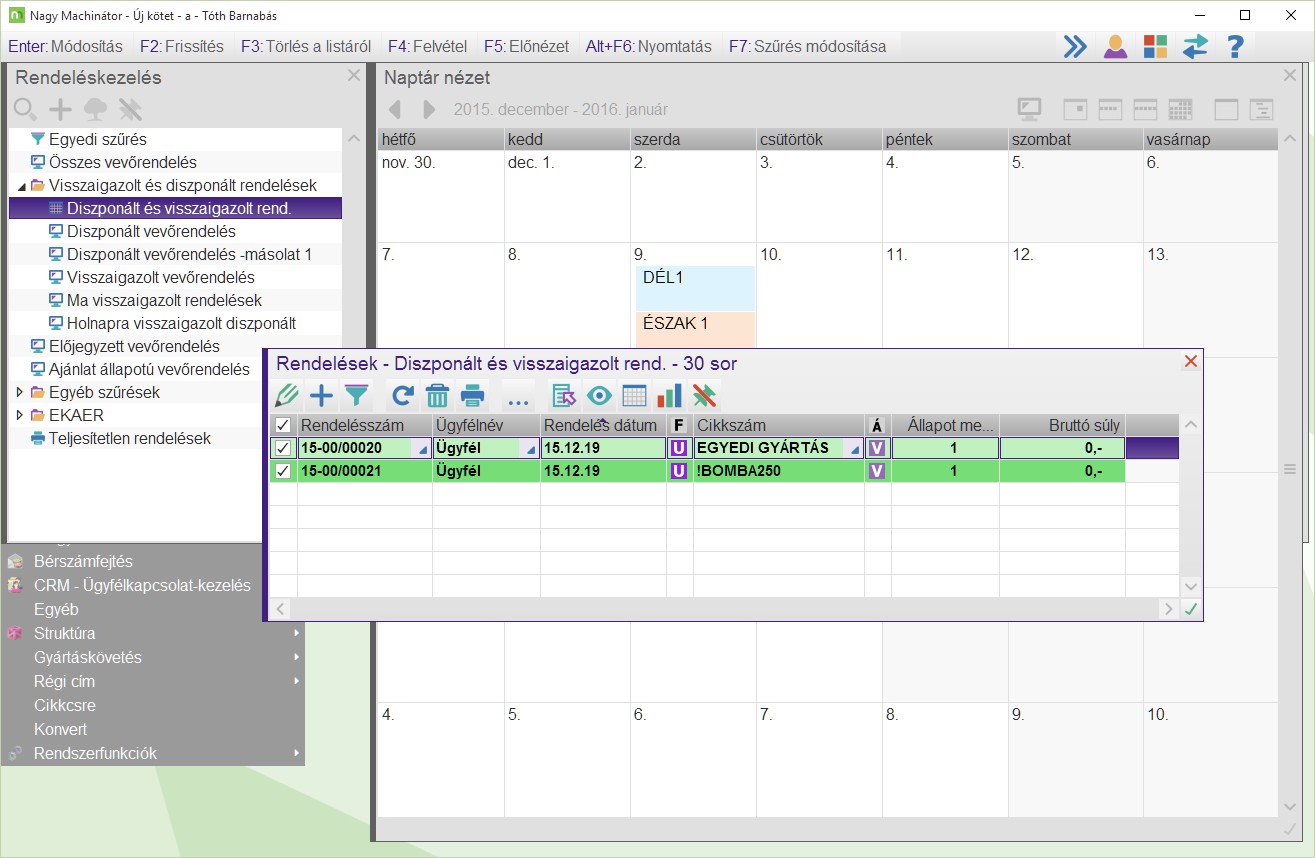Screen dimensions: 1315x858
Task: Click the tree icon in Rendeléskezelés toolbar
Action: [x=95, y=110]
